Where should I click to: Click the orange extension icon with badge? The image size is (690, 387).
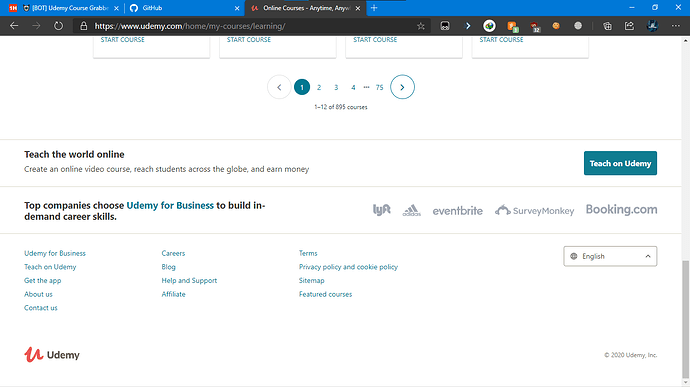(x=512, y=26)
